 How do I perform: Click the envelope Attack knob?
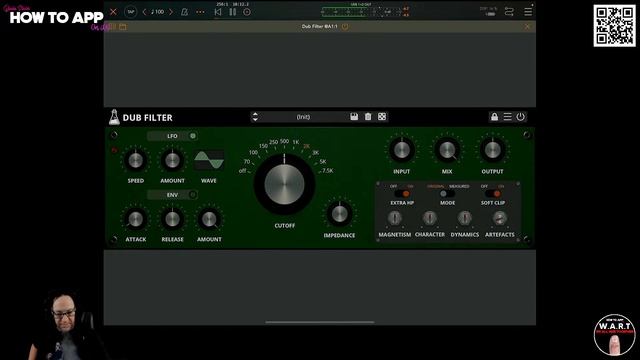[x=136, y=219]
